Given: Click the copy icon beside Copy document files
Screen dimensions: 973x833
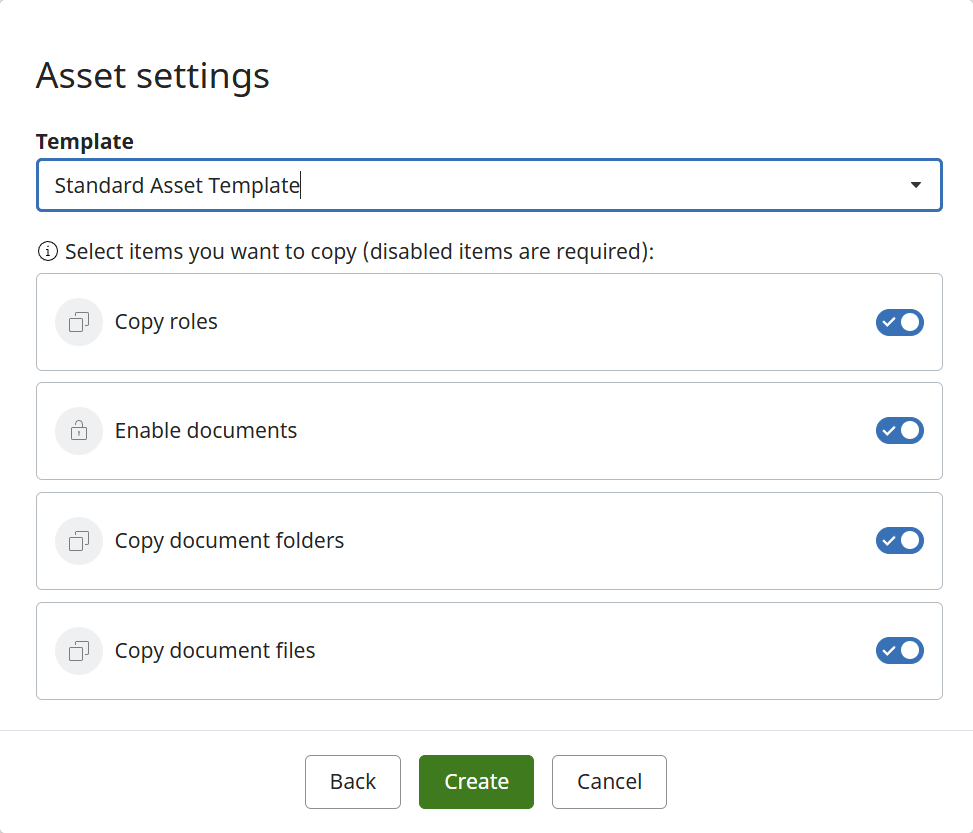Looking at the screenshot, I should point(79,651).
